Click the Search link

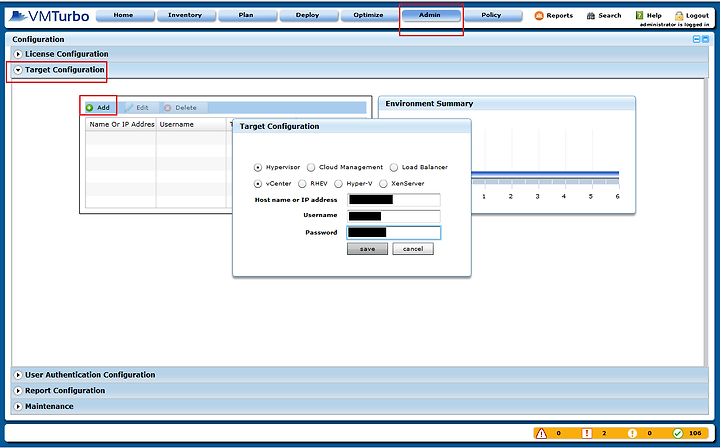[610, 16]
